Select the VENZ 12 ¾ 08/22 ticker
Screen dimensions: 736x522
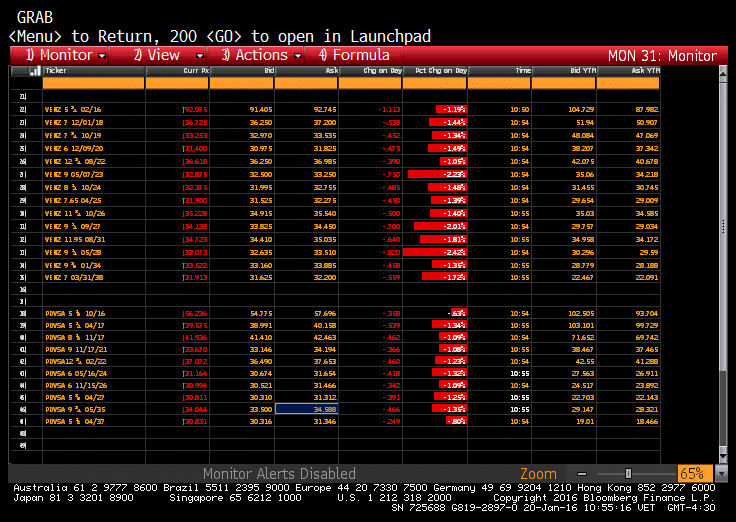coord(75,161)
